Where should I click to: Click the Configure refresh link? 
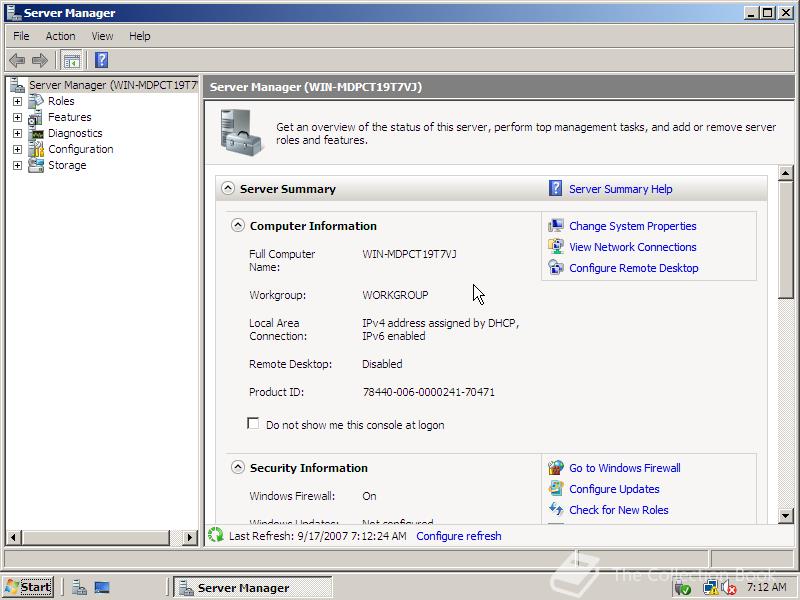point(459,536)
